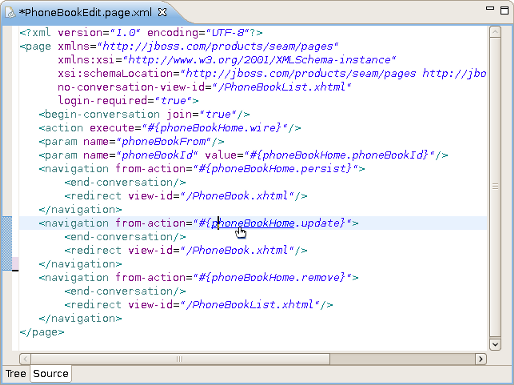Image resolution: width=514 pixels, height=385 pixels.
Task: Switch to the Tree tab
Action: [x=16, y=374]
